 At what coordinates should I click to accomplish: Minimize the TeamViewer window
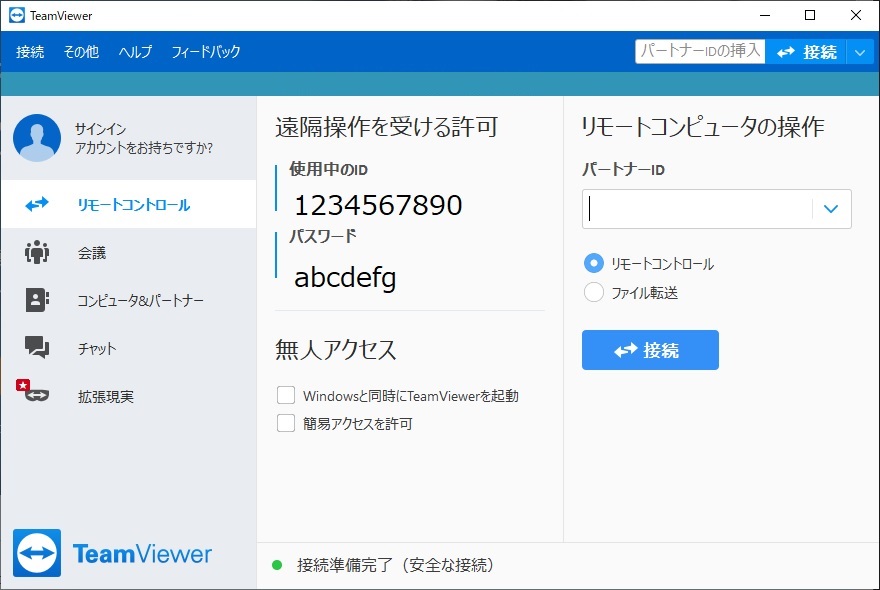(x=764, y=15)
